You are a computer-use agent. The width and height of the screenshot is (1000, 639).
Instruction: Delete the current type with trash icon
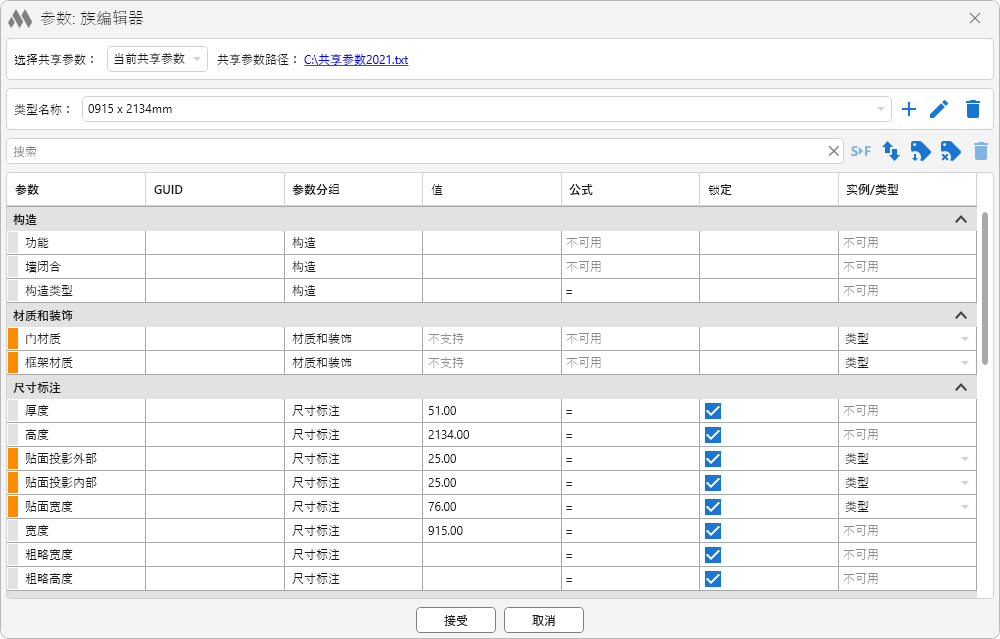[x=973, y=109]
